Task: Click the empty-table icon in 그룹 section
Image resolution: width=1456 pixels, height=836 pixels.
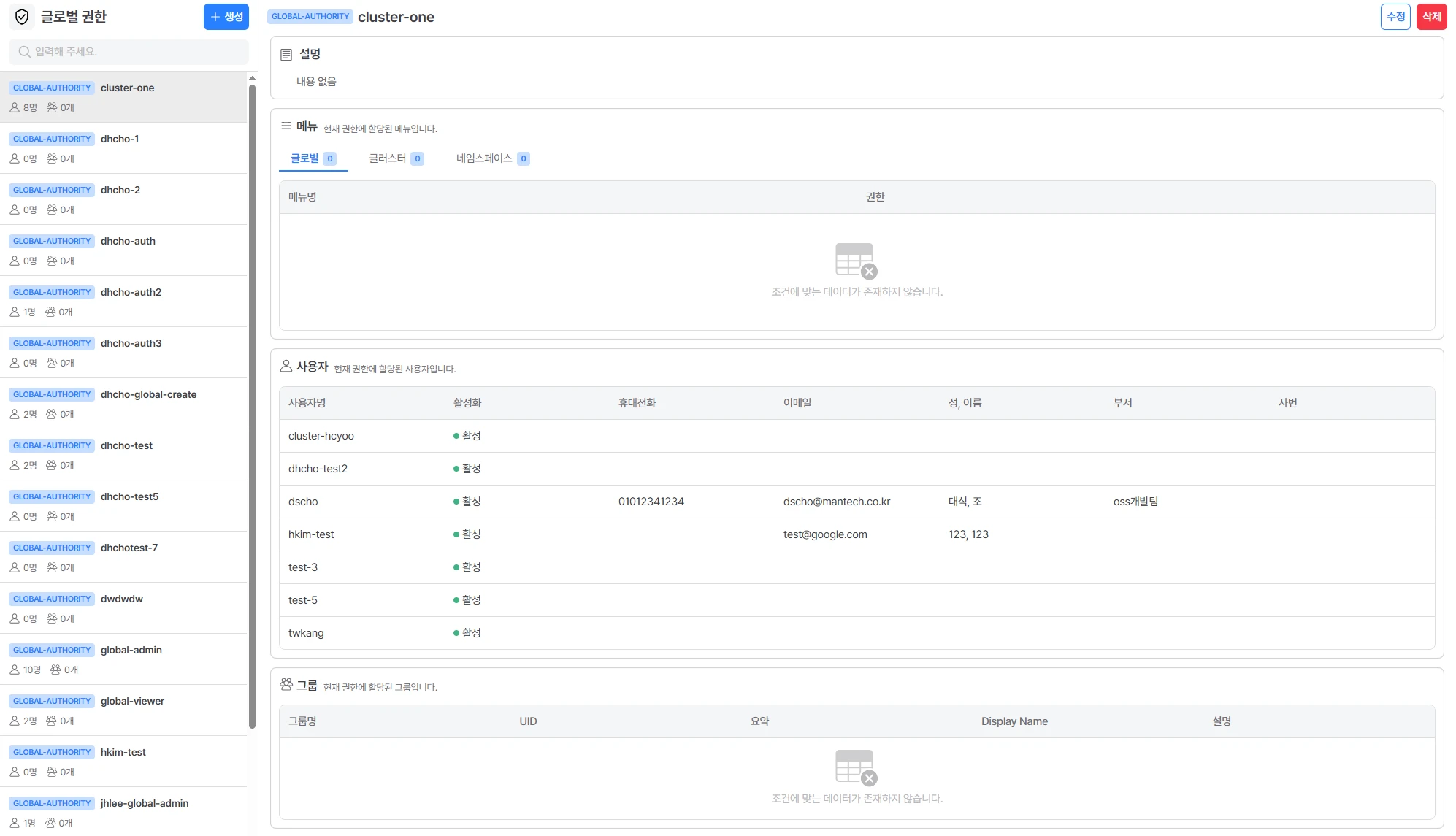Action: 857,767
